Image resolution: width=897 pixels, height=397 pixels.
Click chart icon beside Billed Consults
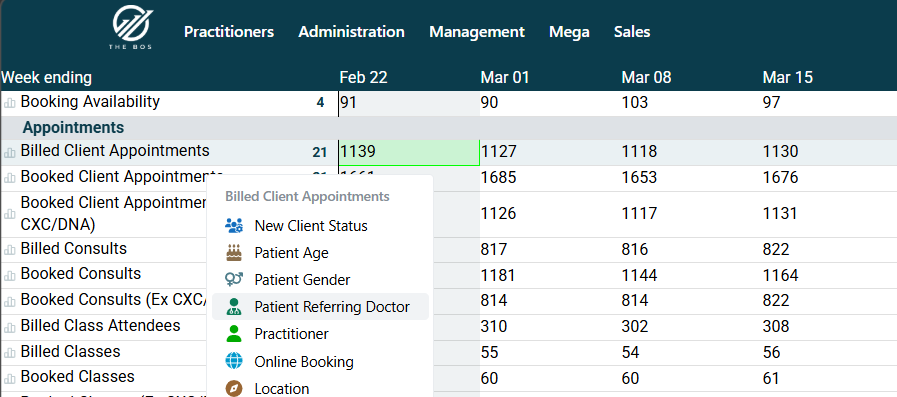click(x=10, y=250)
